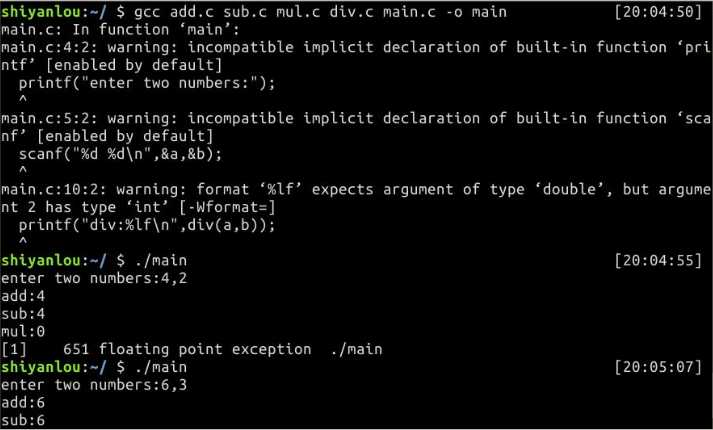713x430 pixels.
Task: Click the main.c:4:2 warning text
Action: [x=356, y=56]
